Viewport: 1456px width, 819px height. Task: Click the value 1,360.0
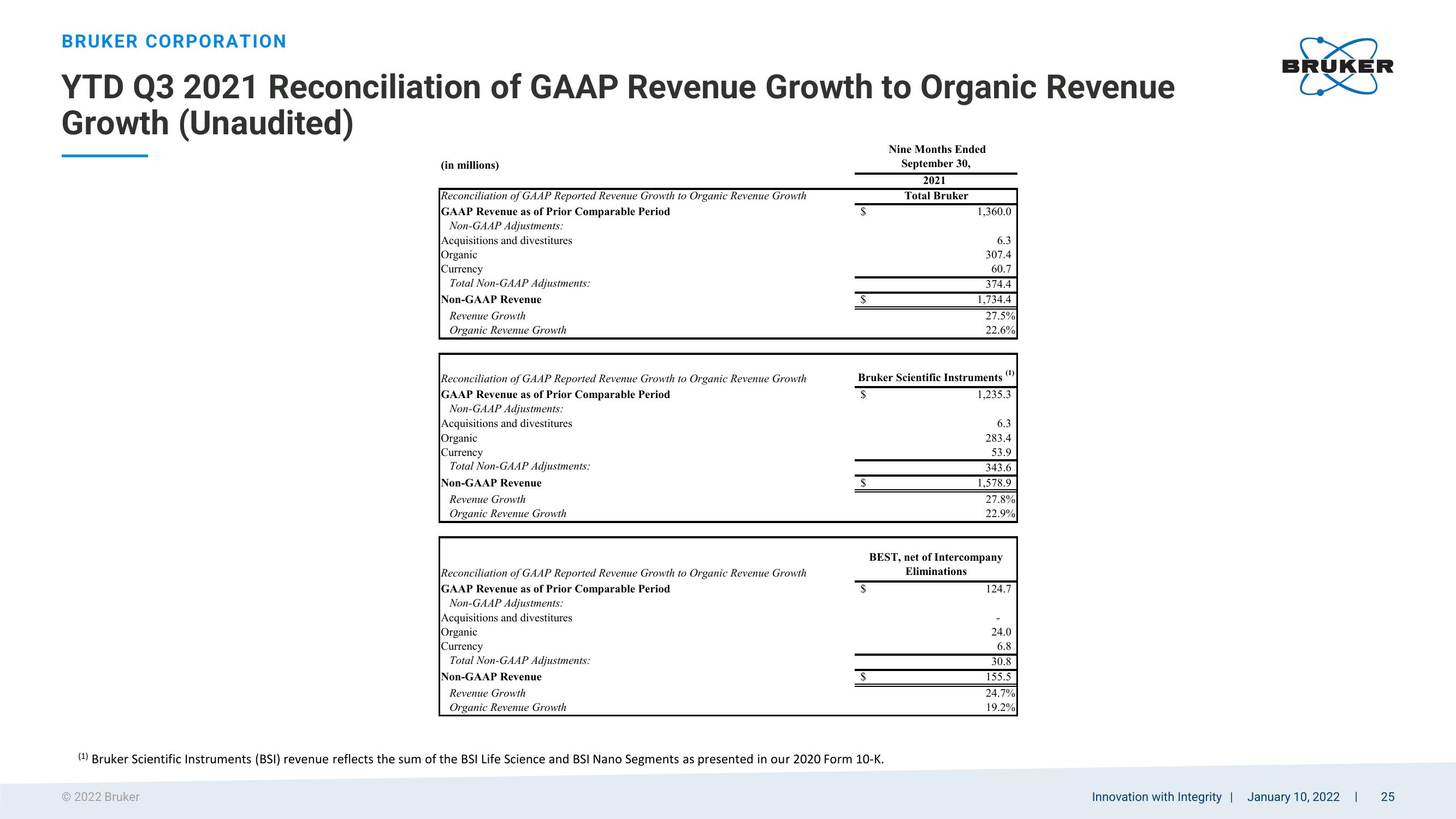click(x=994, y=211)
